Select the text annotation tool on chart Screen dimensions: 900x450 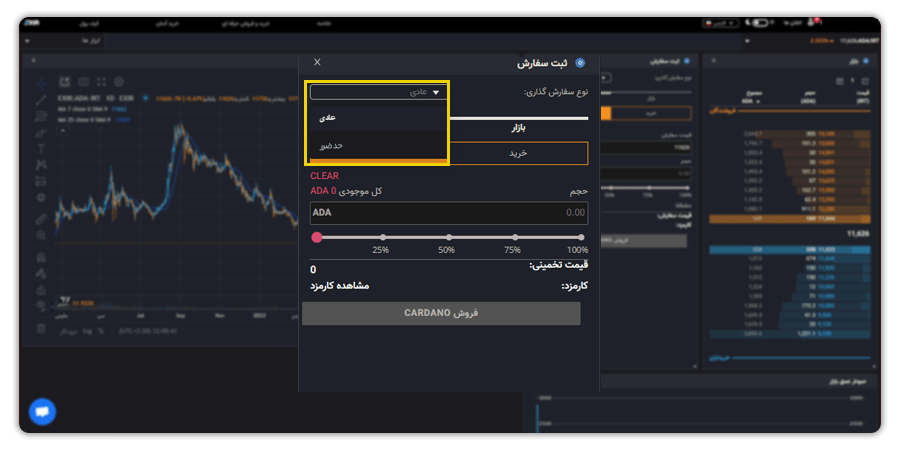coord(41,149)
